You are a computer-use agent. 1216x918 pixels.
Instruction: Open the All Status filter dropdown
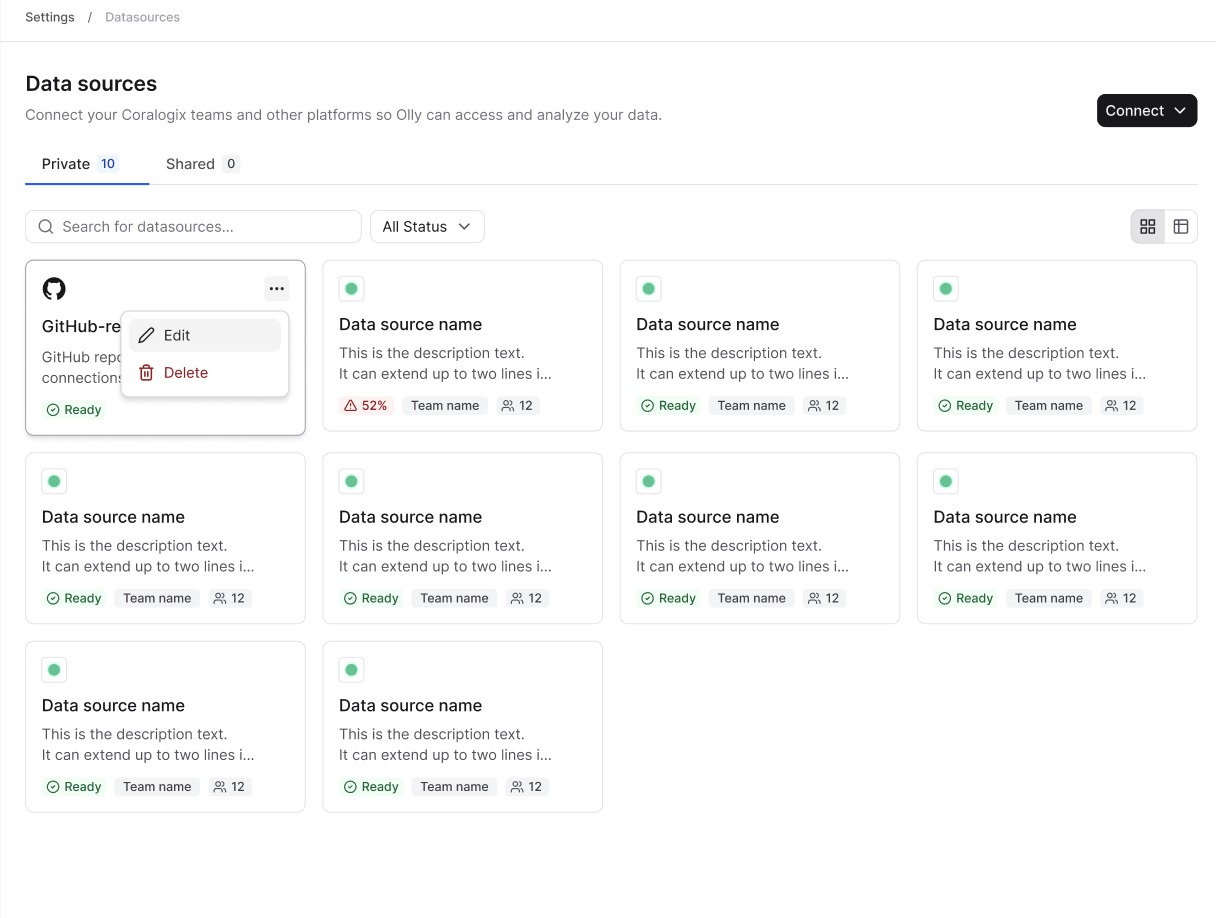click(x=427, y=226)
